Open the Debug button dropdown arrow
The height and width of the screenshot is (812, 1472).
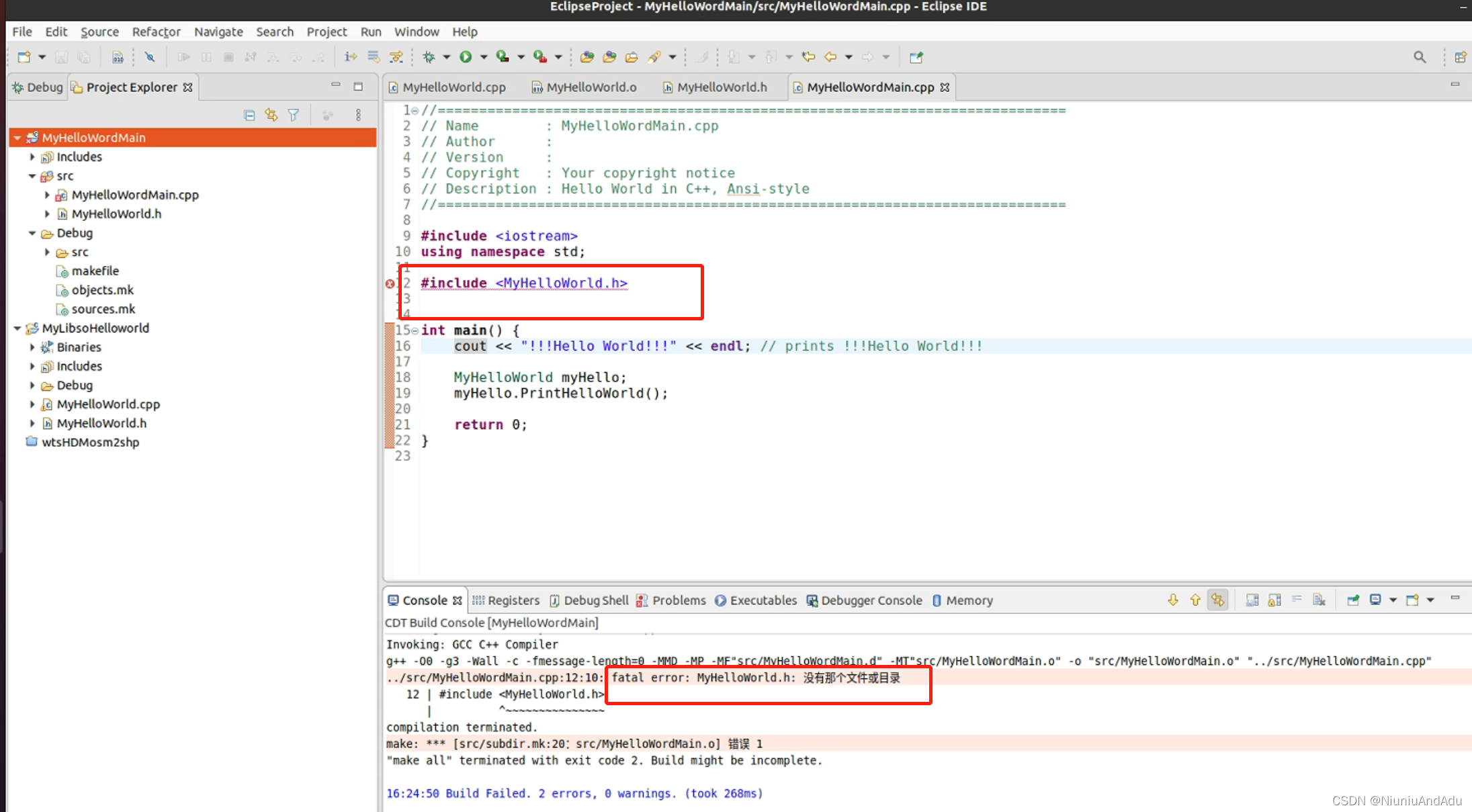click(x=446, y=57)
